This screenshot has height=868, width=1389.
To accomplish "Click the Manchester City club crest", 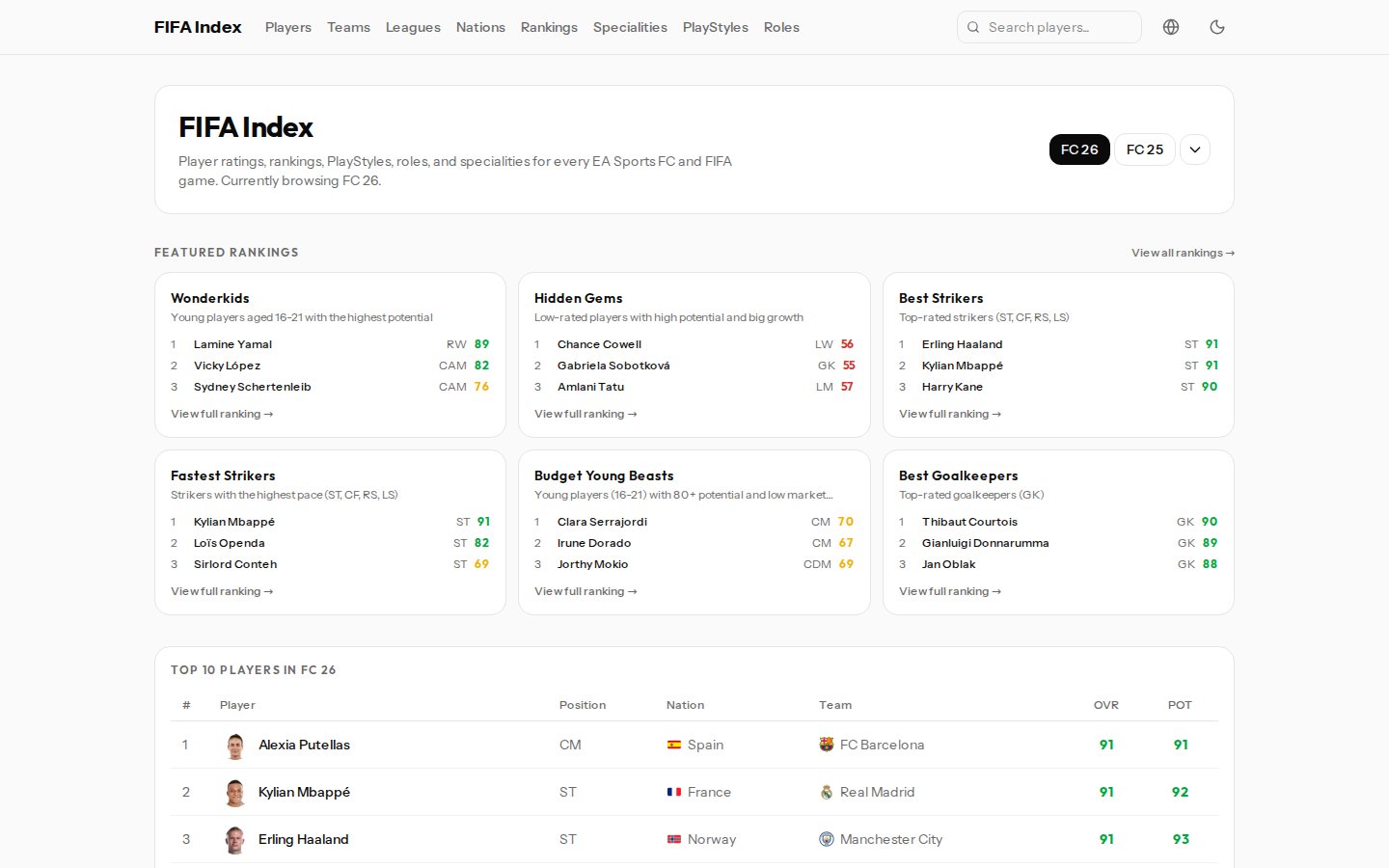I will [x=827, y=839].
